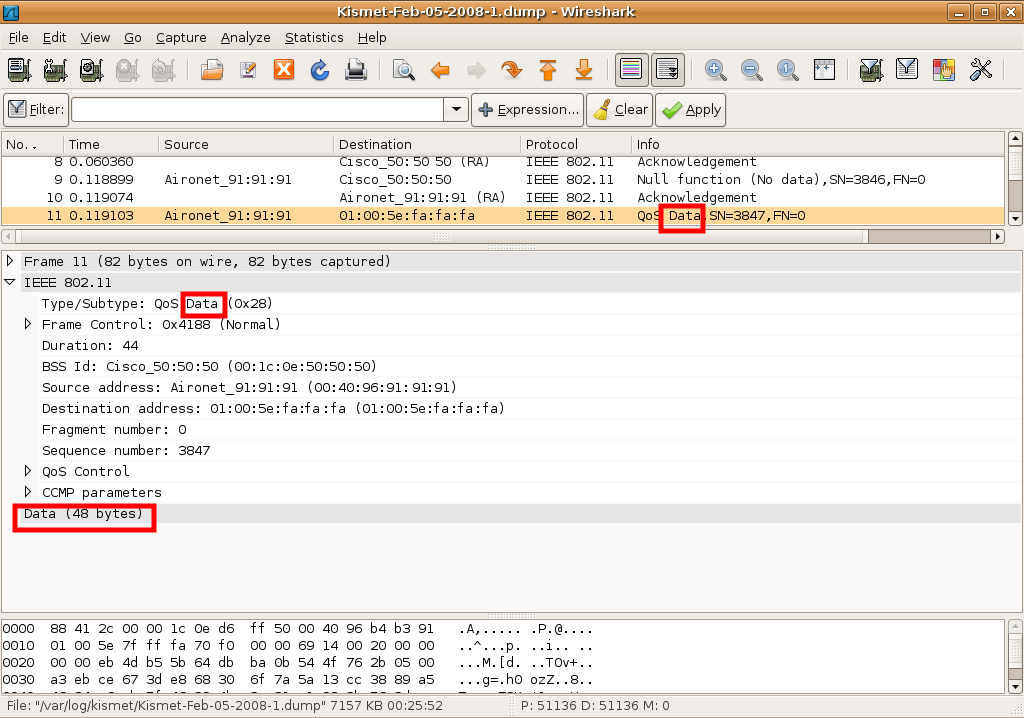Click the filter text input field

pyautogui.click(x=257, y=110)
